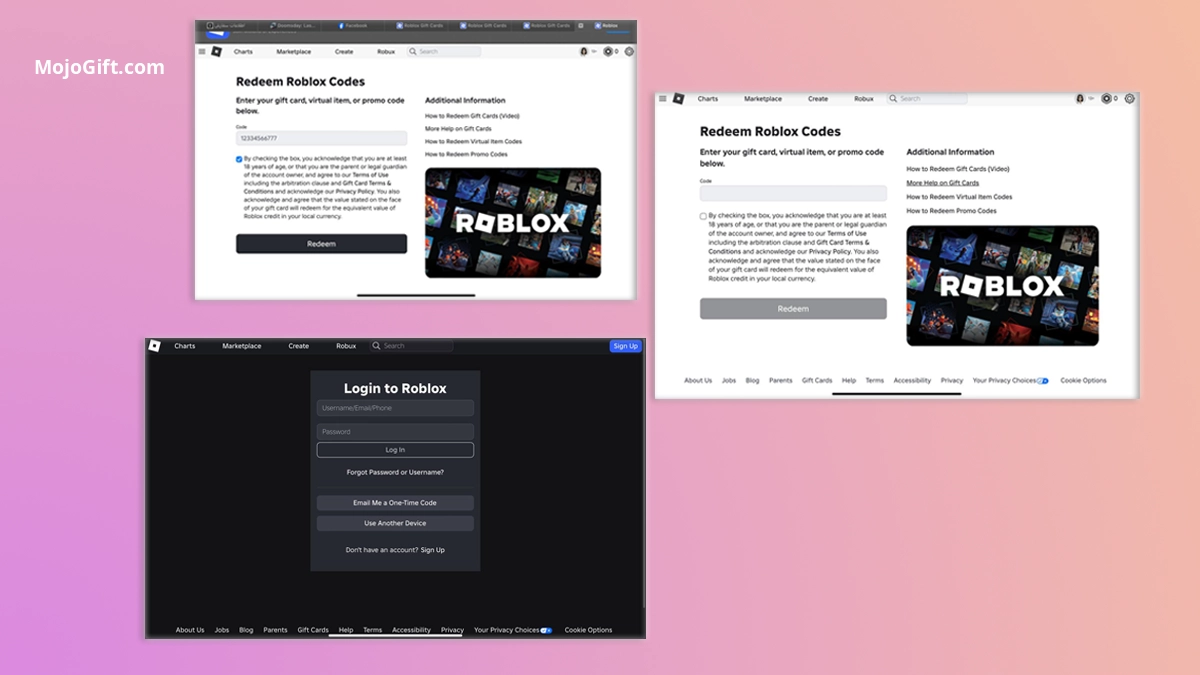Open Forgot Password or Username link

click(x=395, y=472)
